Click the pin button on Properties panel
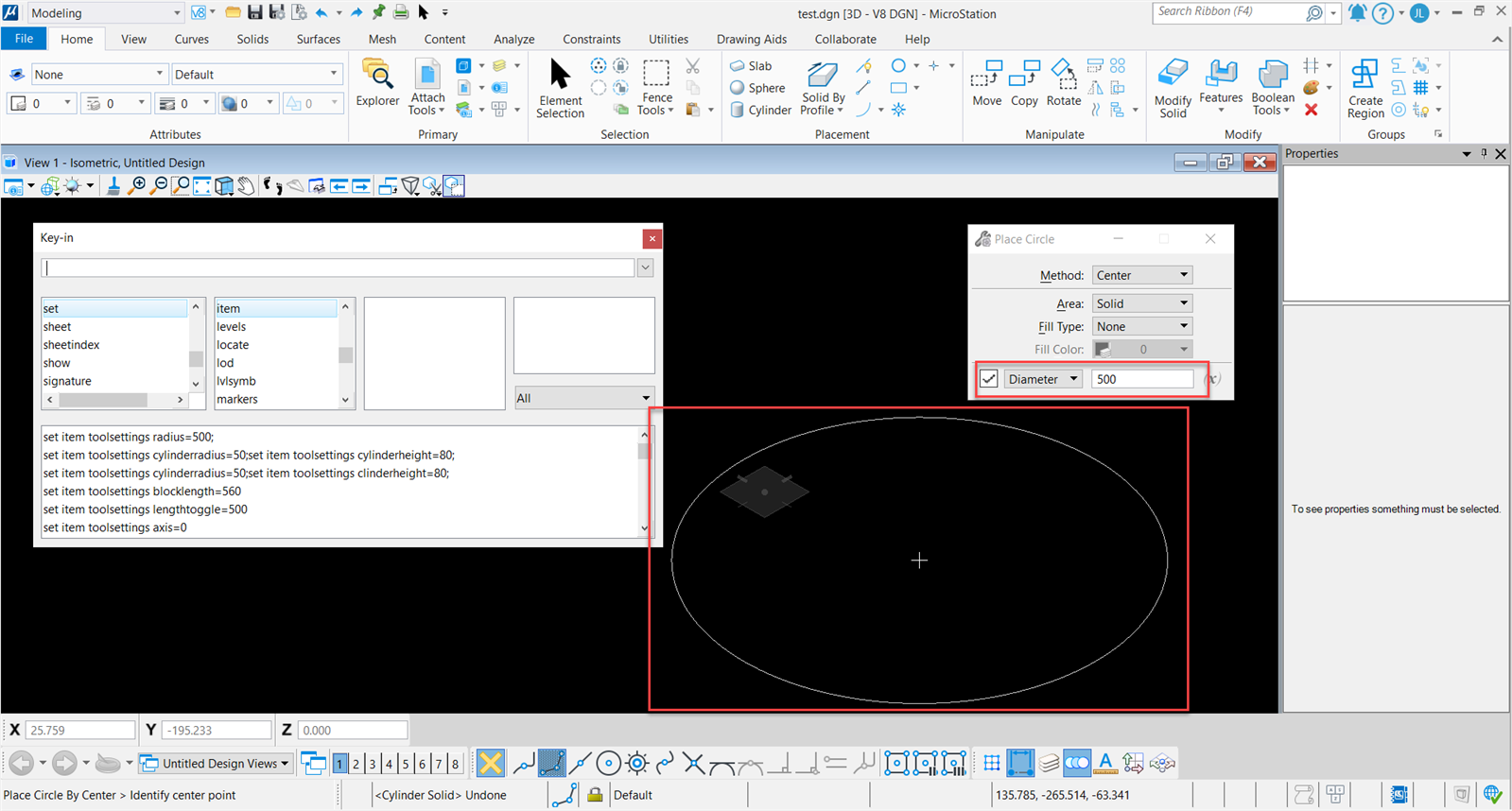 1484,153
